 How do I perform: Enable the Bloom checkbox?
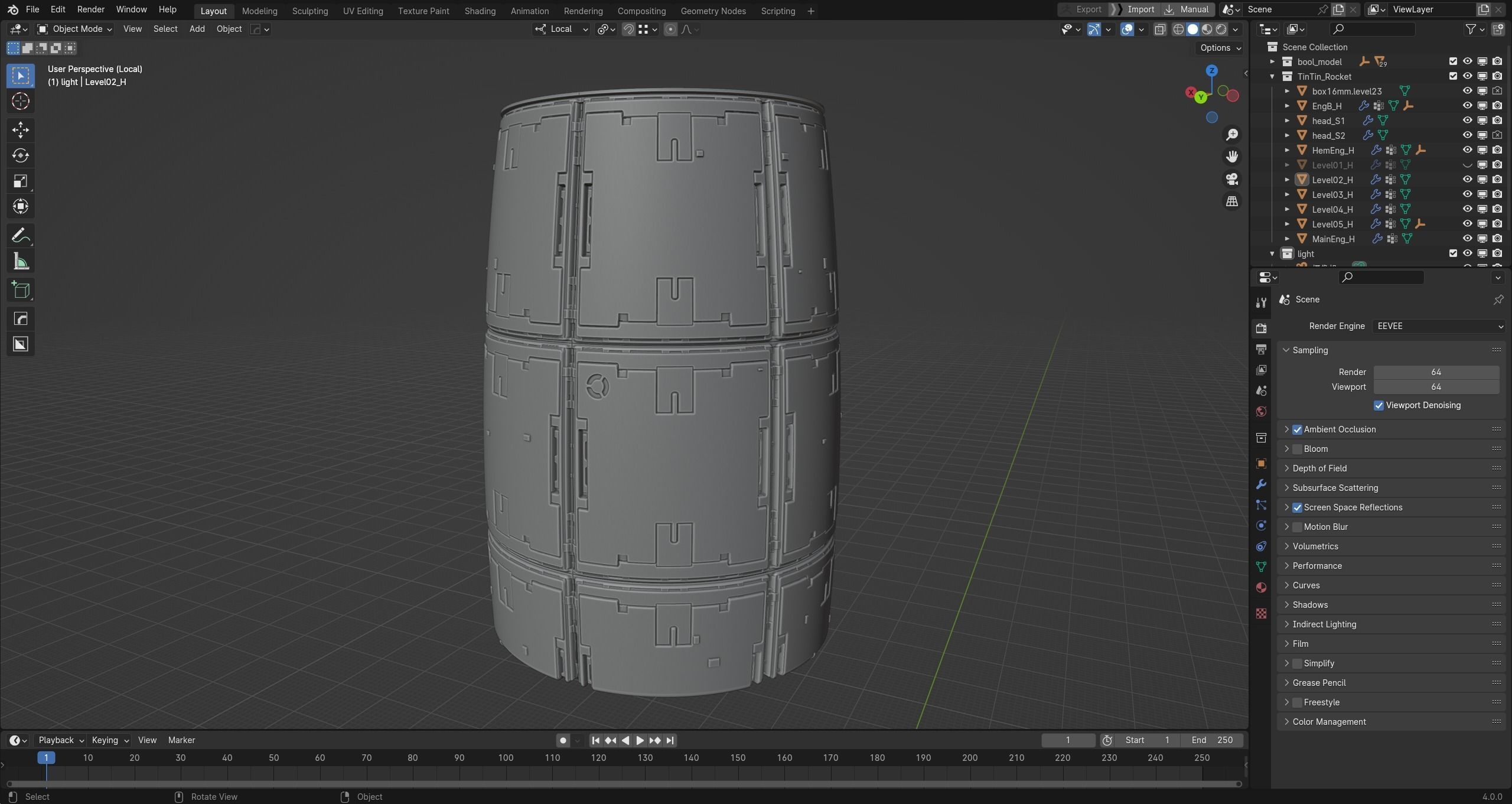tap(1297, 449)
